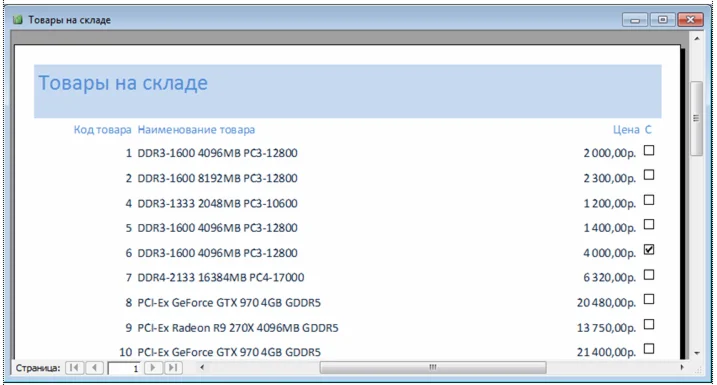
Task: Click the page number input field
Action: pos(124,368)
